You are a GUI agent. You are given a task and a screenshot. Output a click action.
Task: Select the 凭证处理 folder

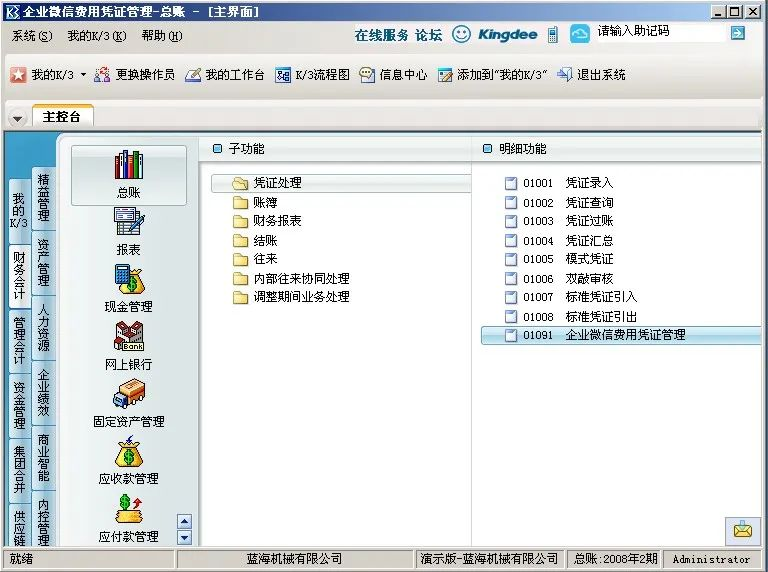click(341, 183)
